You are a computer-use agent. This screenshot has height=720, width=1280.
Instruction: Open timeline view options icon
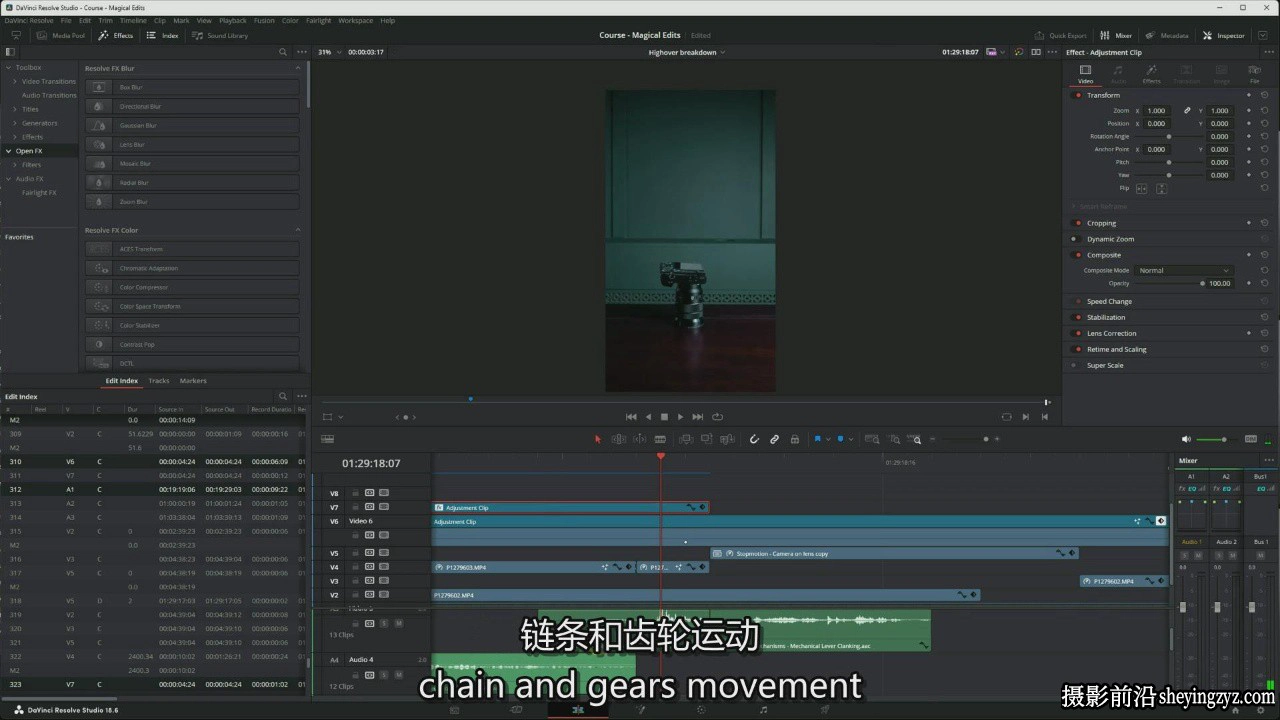coord(327,439)
